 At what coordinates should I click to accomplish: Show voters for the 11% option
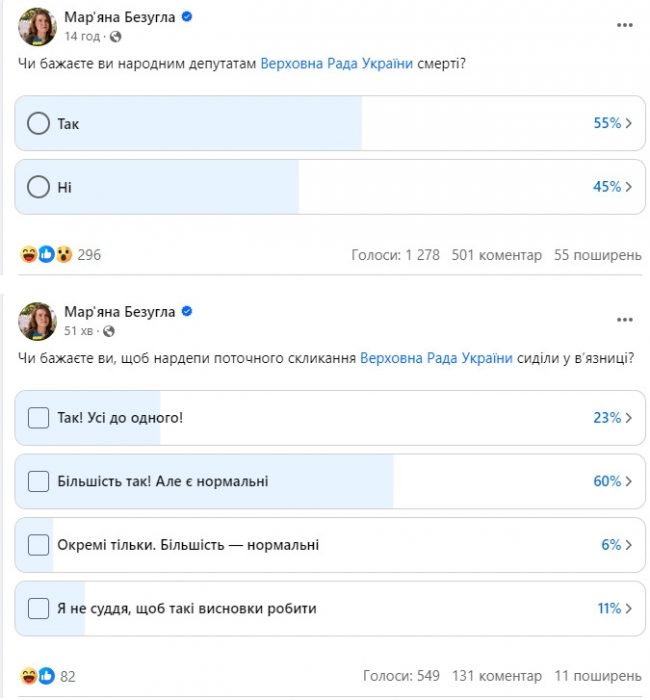tap(629, 608)
